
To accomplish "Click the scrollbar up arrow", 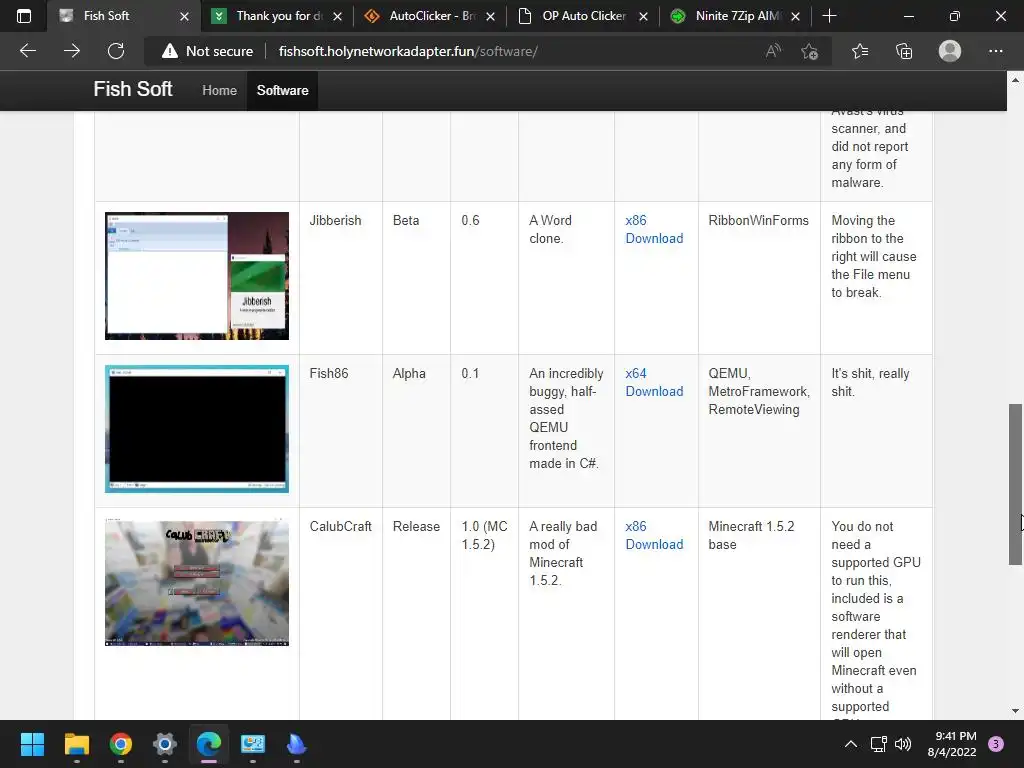I will 1015,80.
